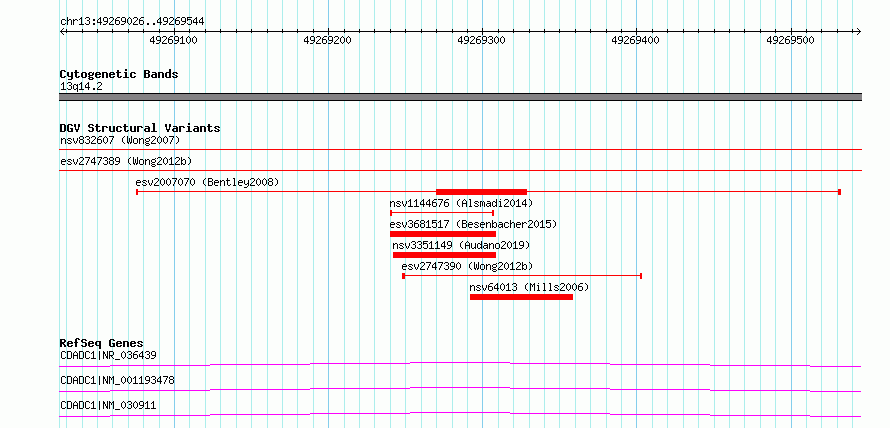Click the 49269400 ruler tick label
The height and width of the screenshot is (428, 890).
pos(636,40)
